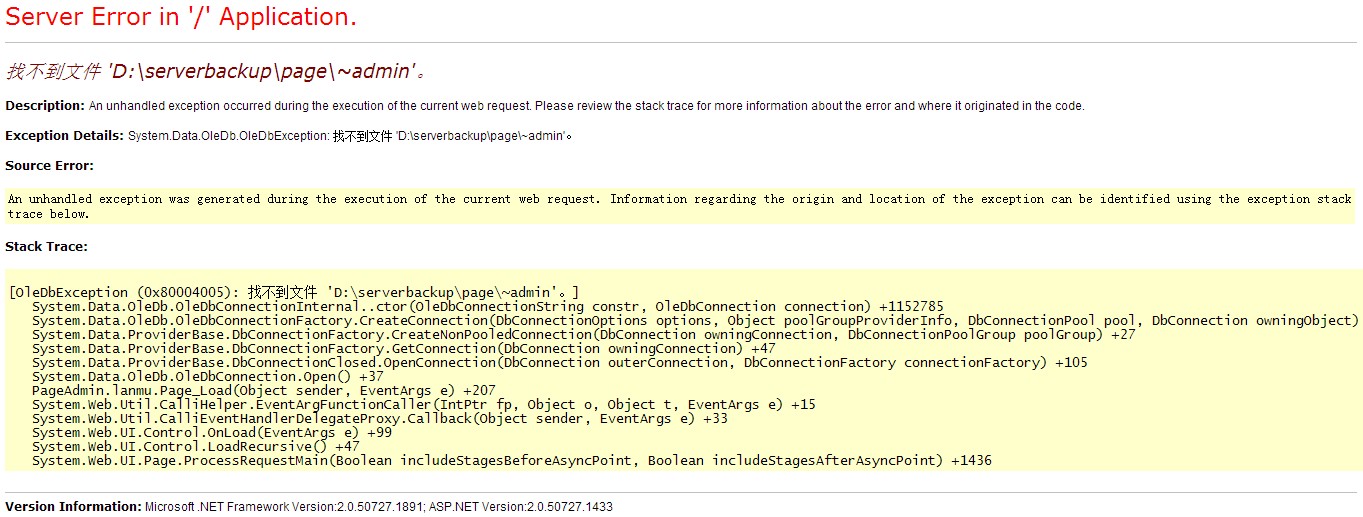Click the DbConnectionFactory.GetConnection stack line
This screenshot has height=517, width=1363.
click(x=397, y=348)
